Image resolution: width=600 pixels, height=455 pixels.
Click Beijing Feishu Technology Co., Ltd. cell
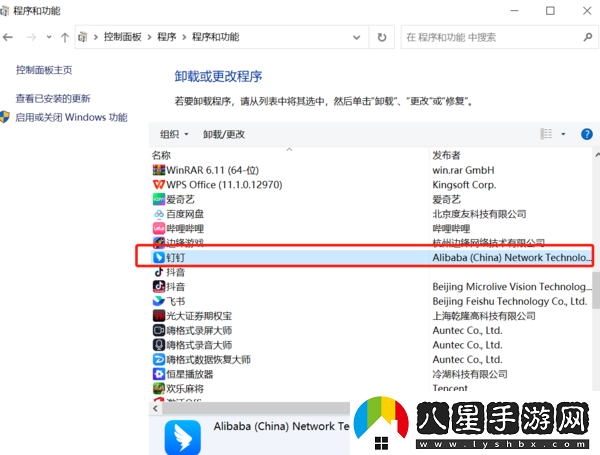tap(510, 301)
